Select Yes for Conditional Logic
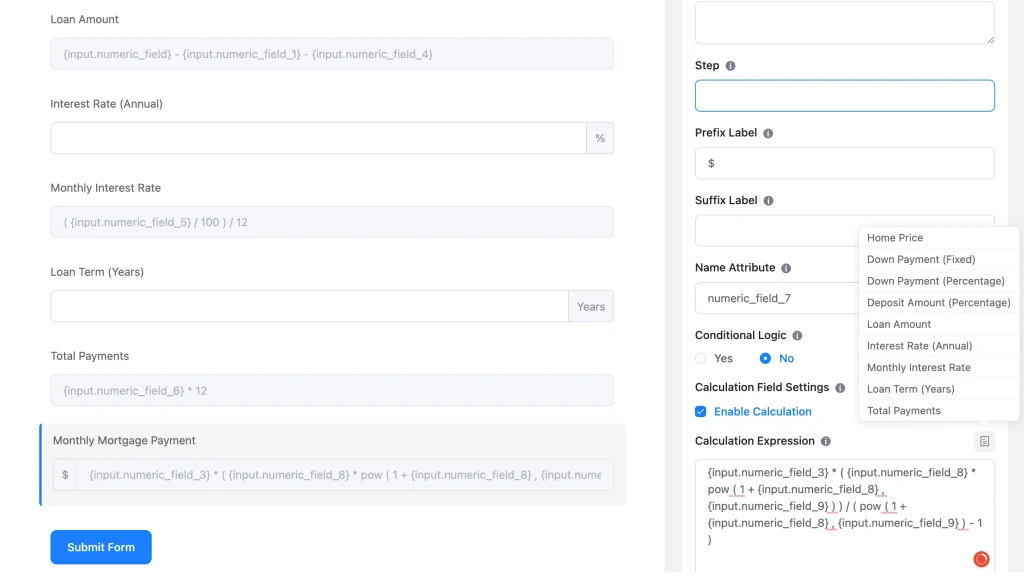Screen dimensions: 1024x586 [x=701, y=358]
